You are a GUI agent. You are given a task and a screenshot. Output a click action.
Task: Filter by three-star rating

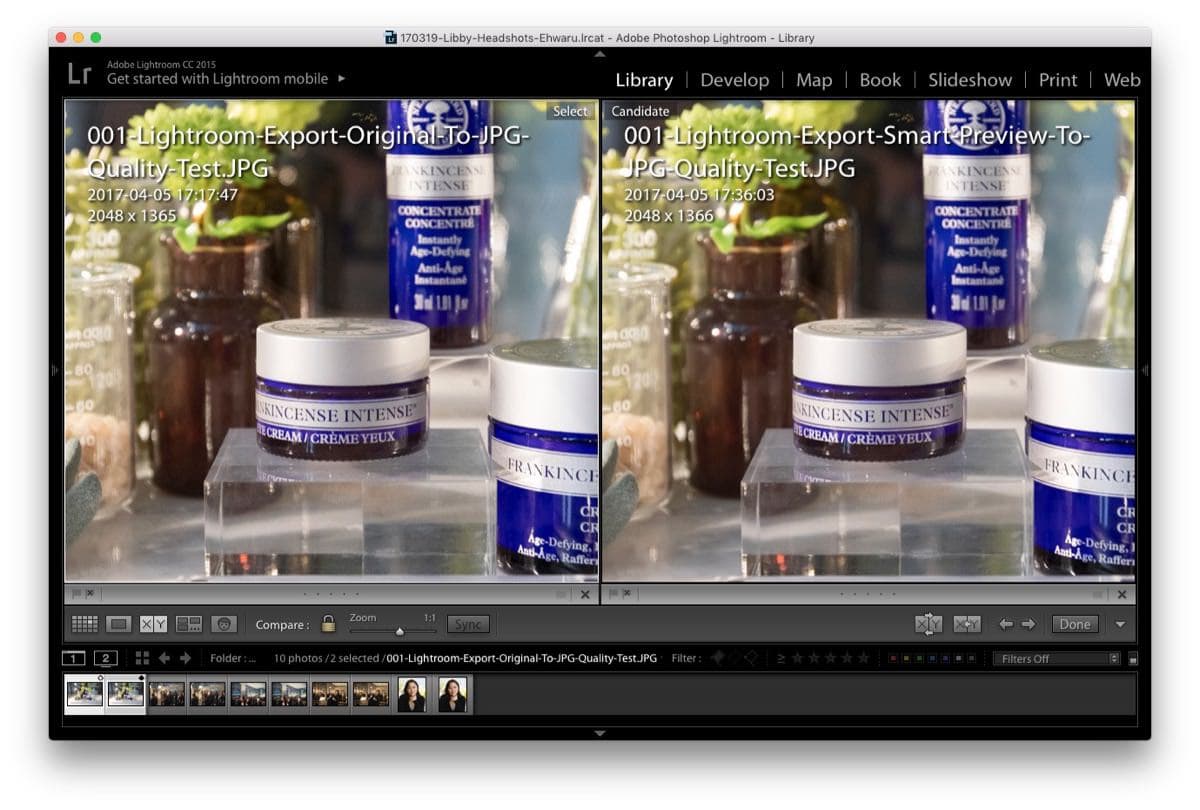point(830,658)
